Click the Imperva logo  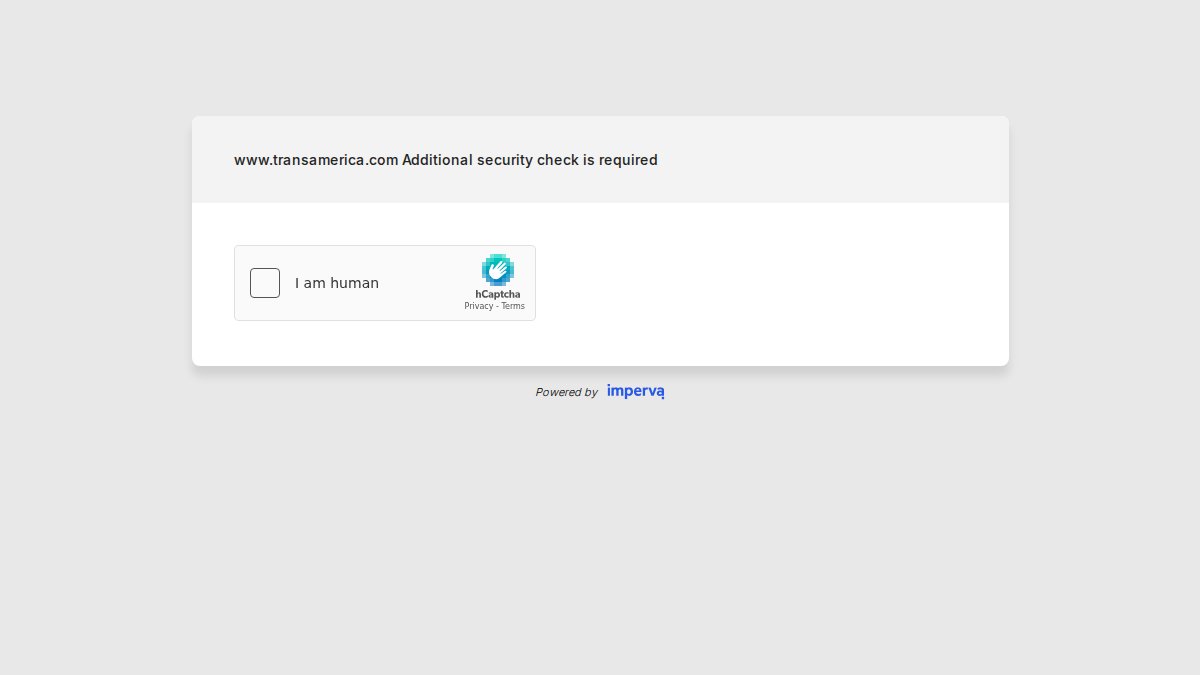(636, 391)
